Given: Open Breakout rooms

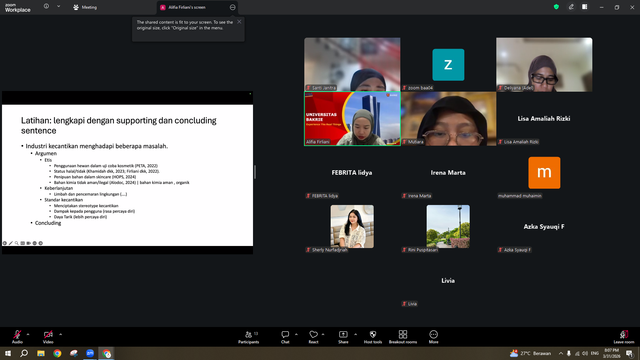Looking at the screenshot, I should 403,337.
